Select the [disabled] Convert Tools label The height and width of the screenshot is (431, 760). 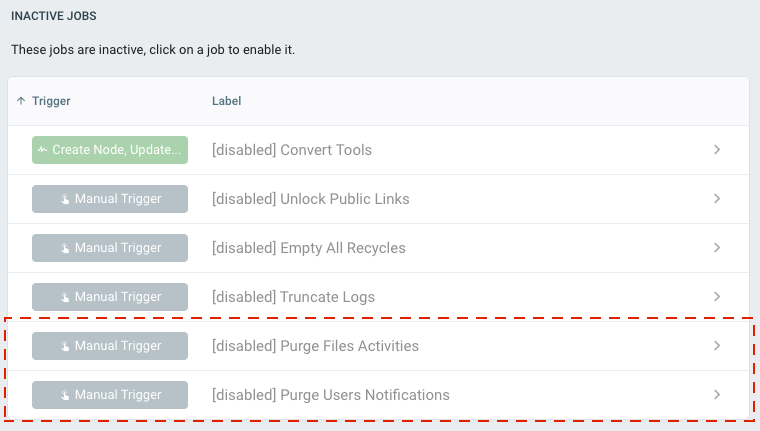pyautogui.click(x=292, y=150)
